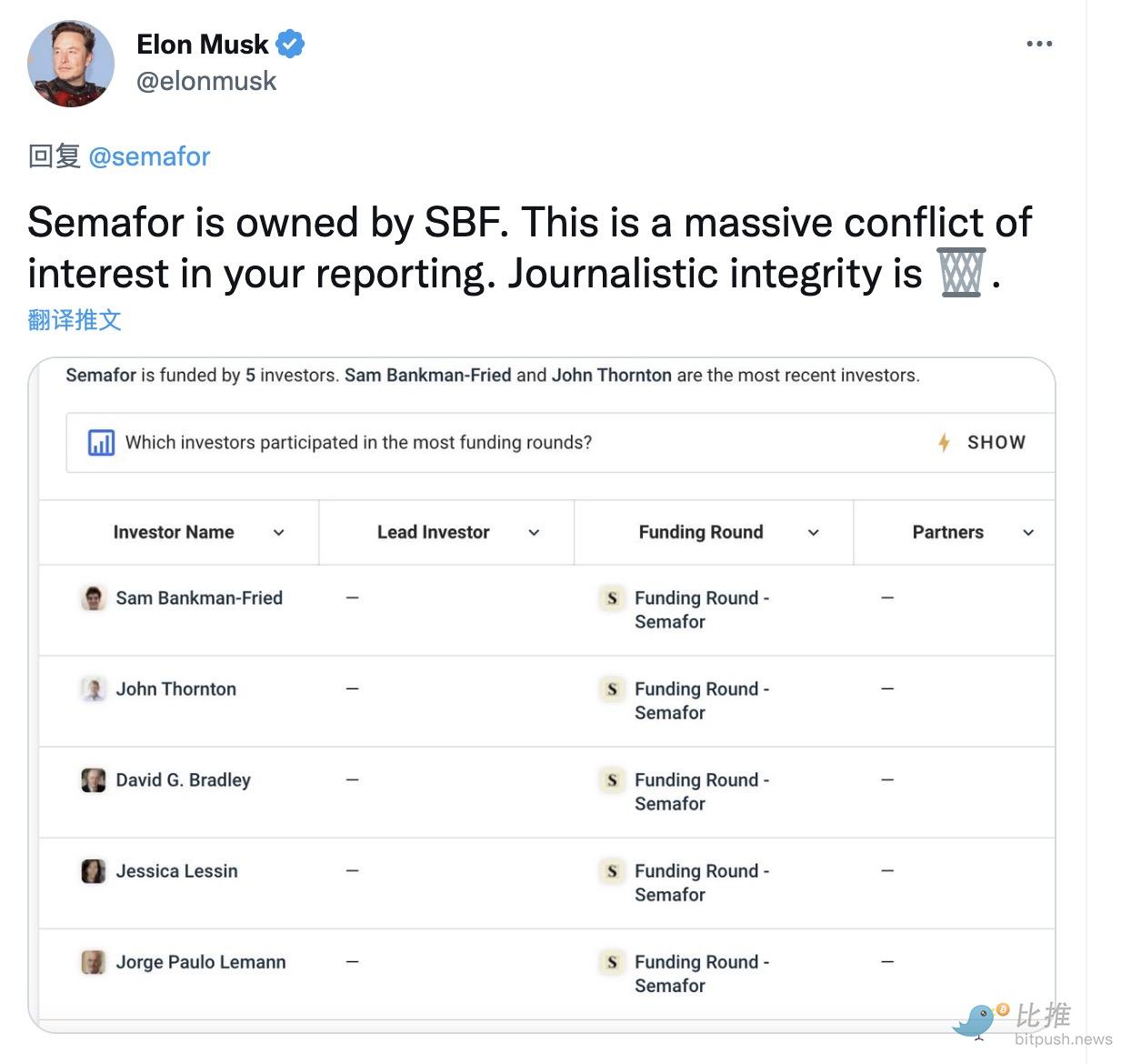Screen dimensions: 1131x1064
Task: Click the Elon Musk display name
Action: point(202,44)
